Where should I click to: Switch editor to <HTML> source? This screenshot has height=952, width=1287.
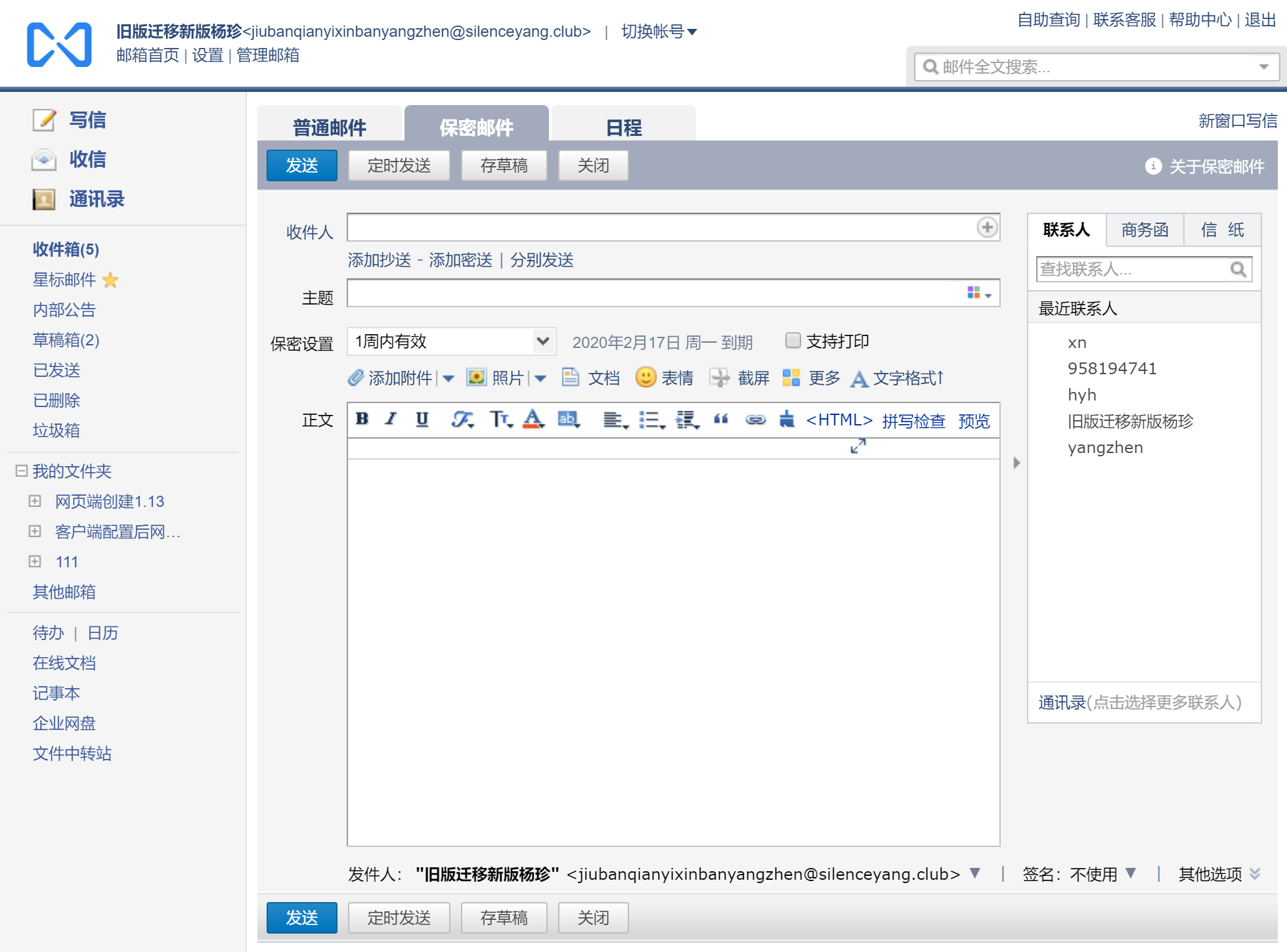coord(839,420)
